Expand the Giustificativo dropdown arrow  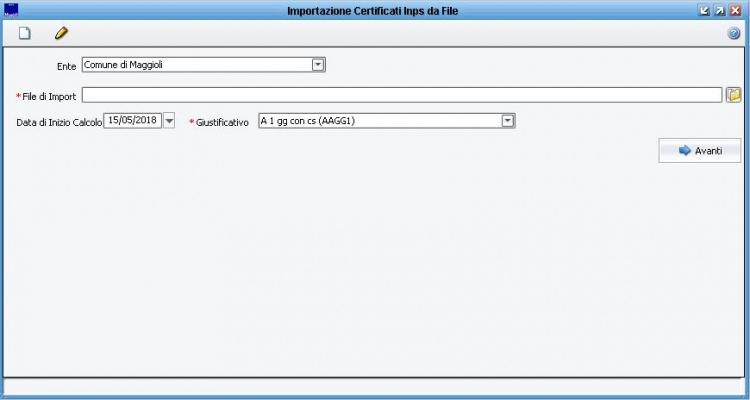pyautogui.click(x=507, y=121)
